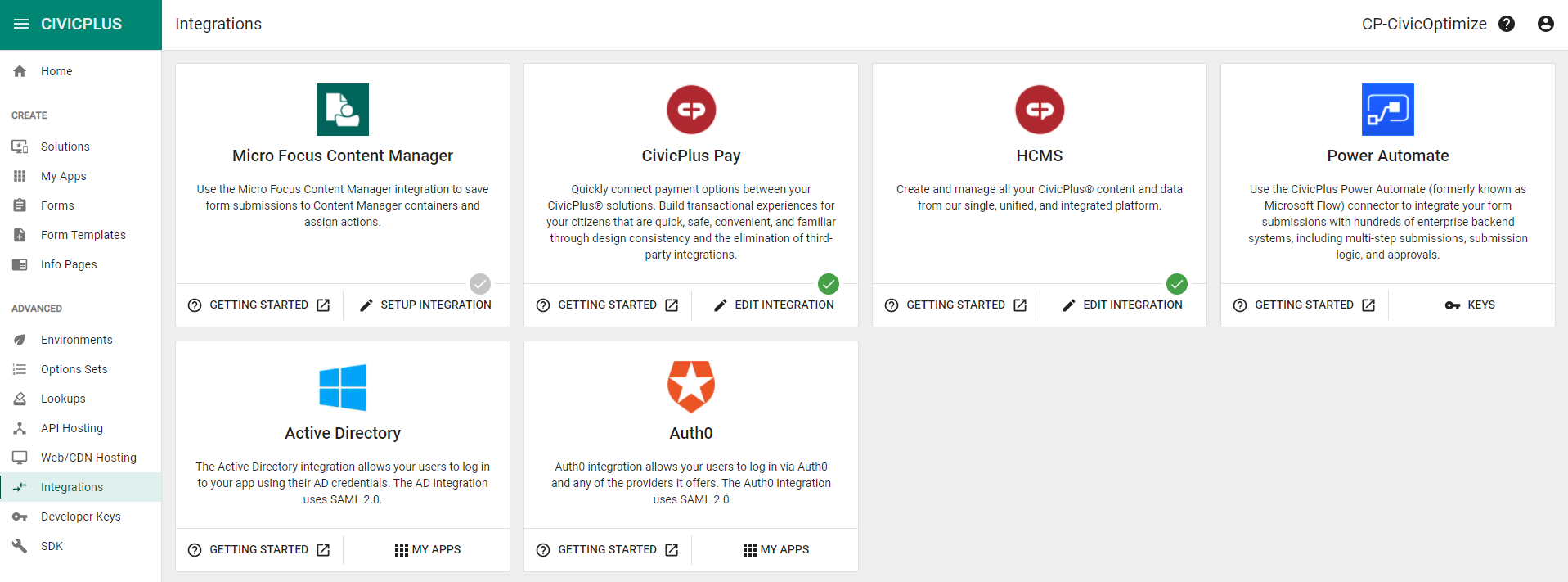Click the Active Directory Windows logo
Viewport: 1568px width, 582px height.
(x=343, y=387)
